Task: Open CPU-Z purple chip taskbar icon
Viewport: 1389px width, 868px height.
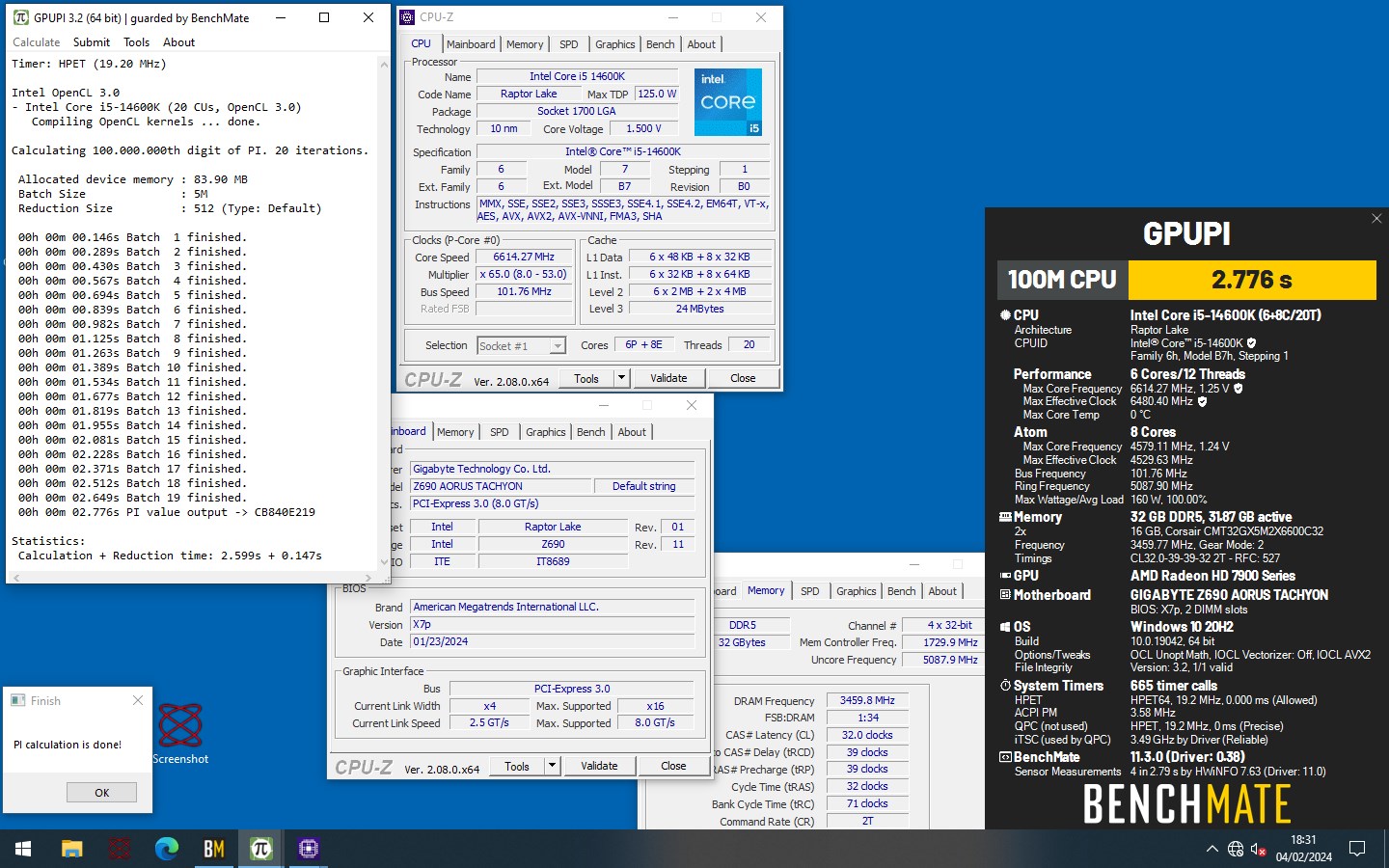Action: pos(309,849)
